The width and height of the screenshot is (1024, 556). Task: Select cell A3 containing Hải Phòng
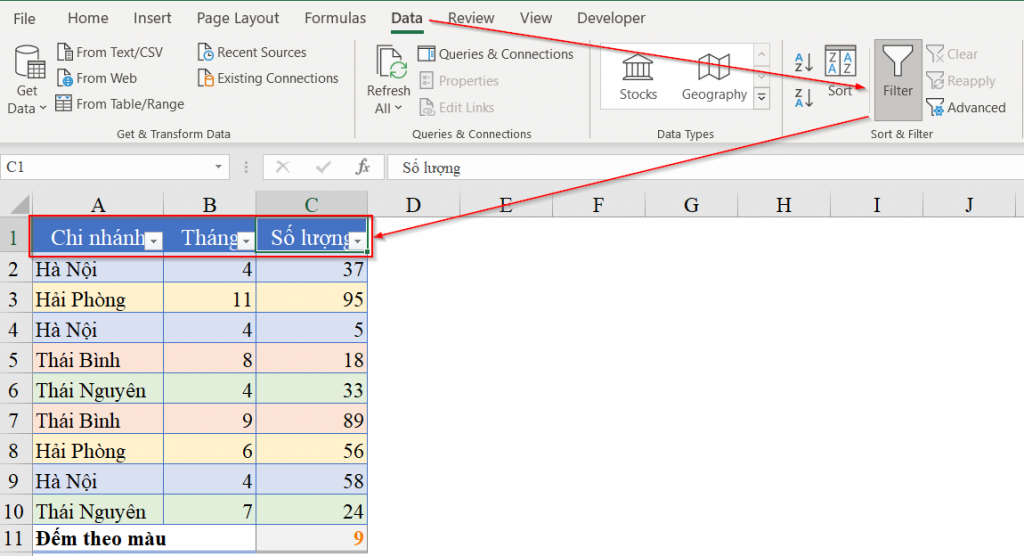(97, 299)
